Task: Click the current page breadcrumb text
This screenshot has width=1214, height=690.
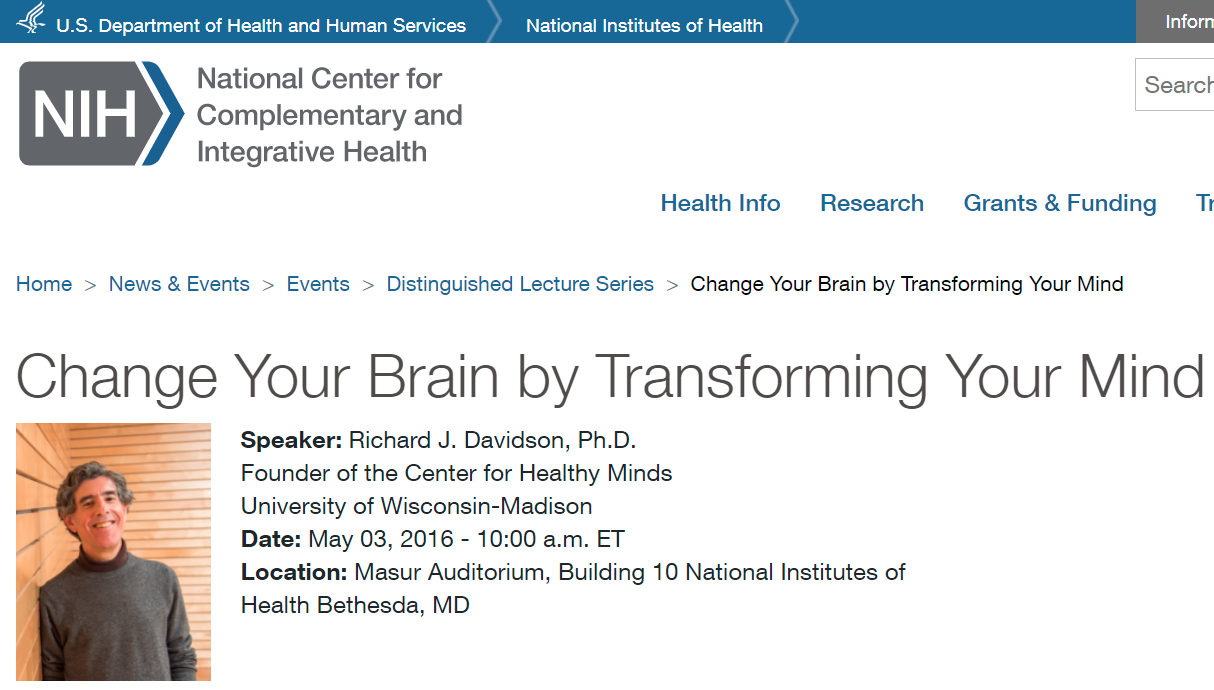Action: [x=907, y=284]
